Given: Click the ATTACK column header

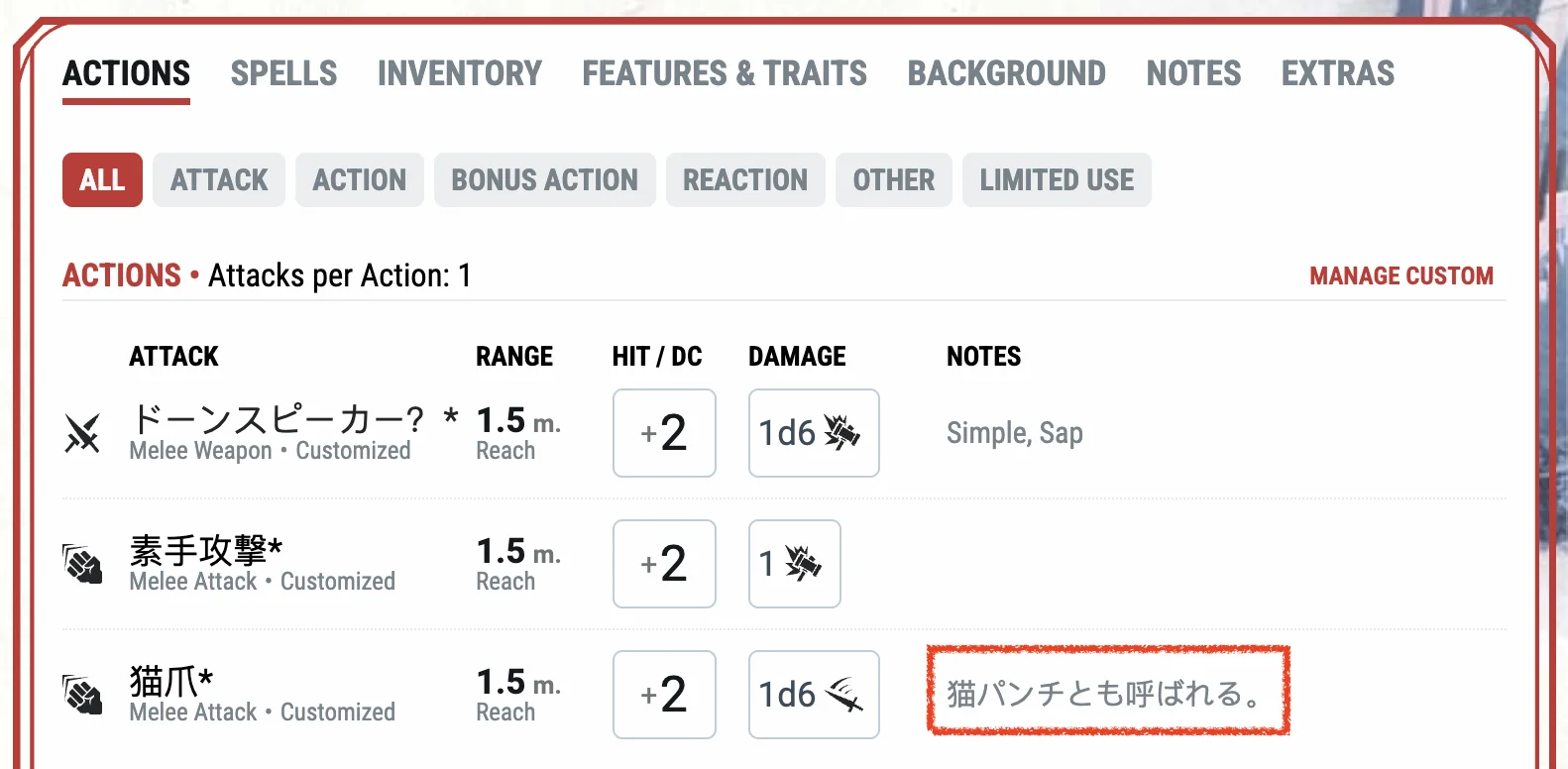Looking at the screenshot, I should (x=173, y=357).
